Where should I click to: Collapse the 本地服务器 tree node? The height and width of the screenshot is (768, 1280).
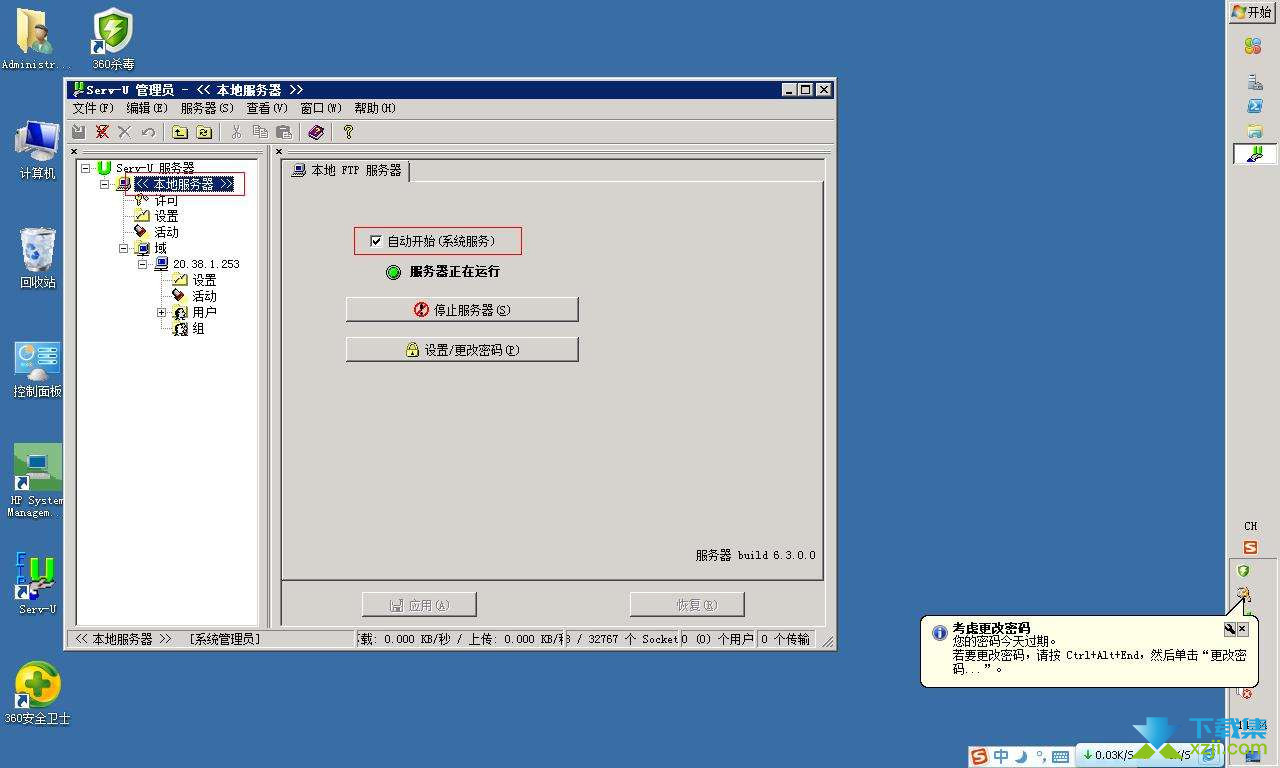105,184
